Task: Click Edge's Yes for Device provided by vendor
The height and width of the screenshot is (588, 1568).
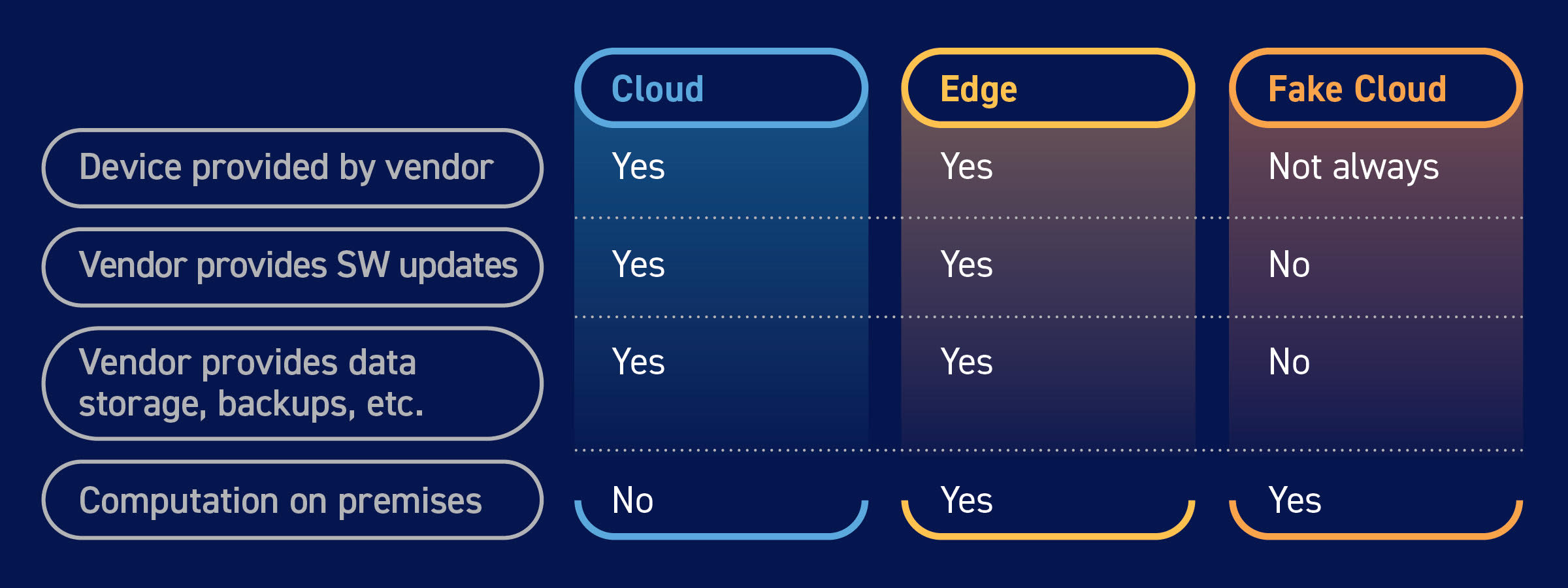Action: tap(966, 167)
